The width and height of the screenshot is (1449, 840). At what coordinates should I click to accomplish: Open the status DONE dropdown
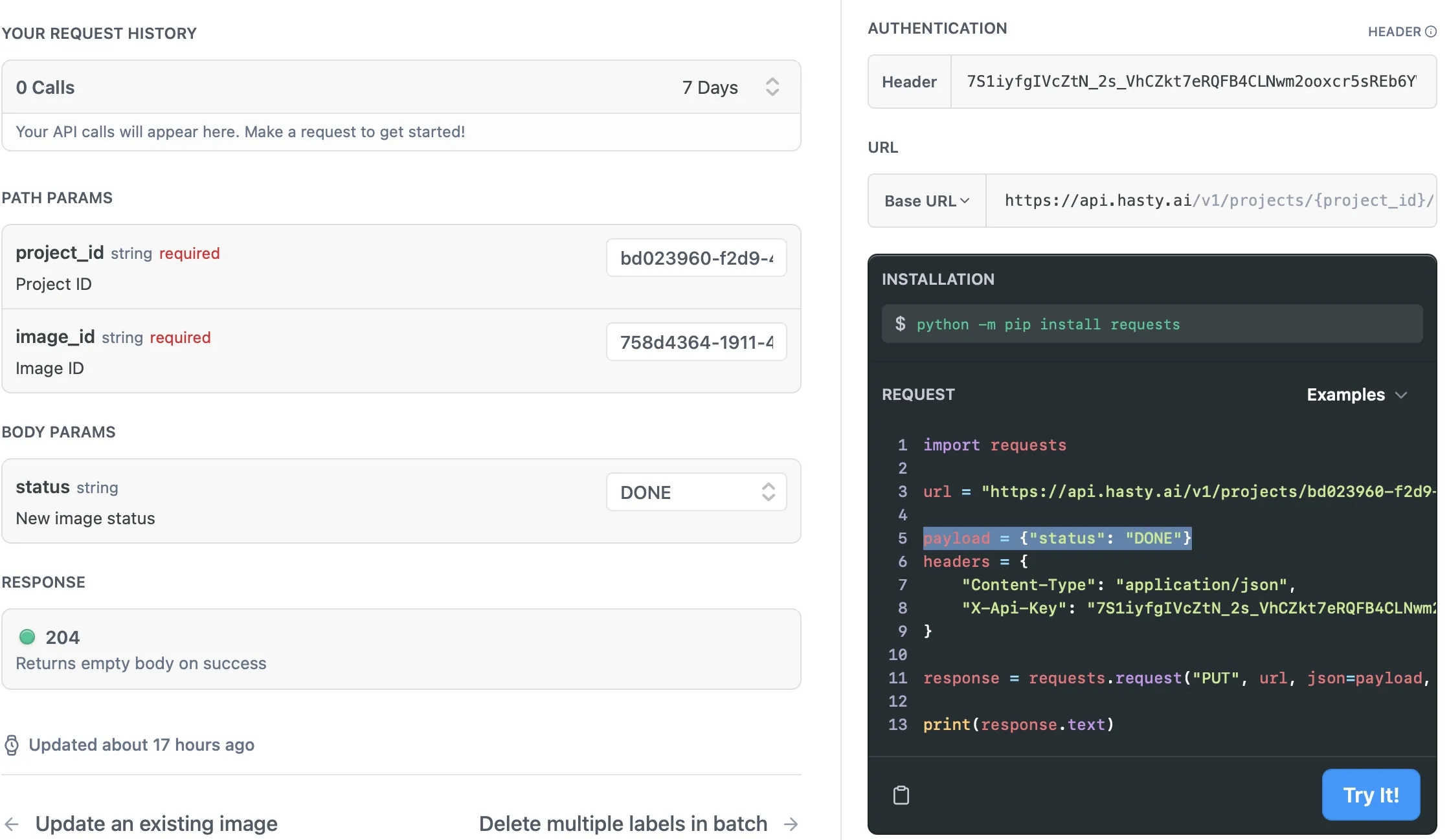pos(696,492)
